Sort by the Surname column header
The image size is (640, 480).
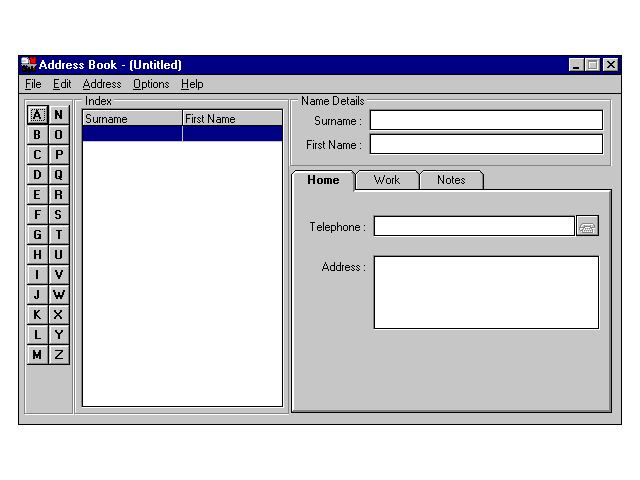point(132,119)
